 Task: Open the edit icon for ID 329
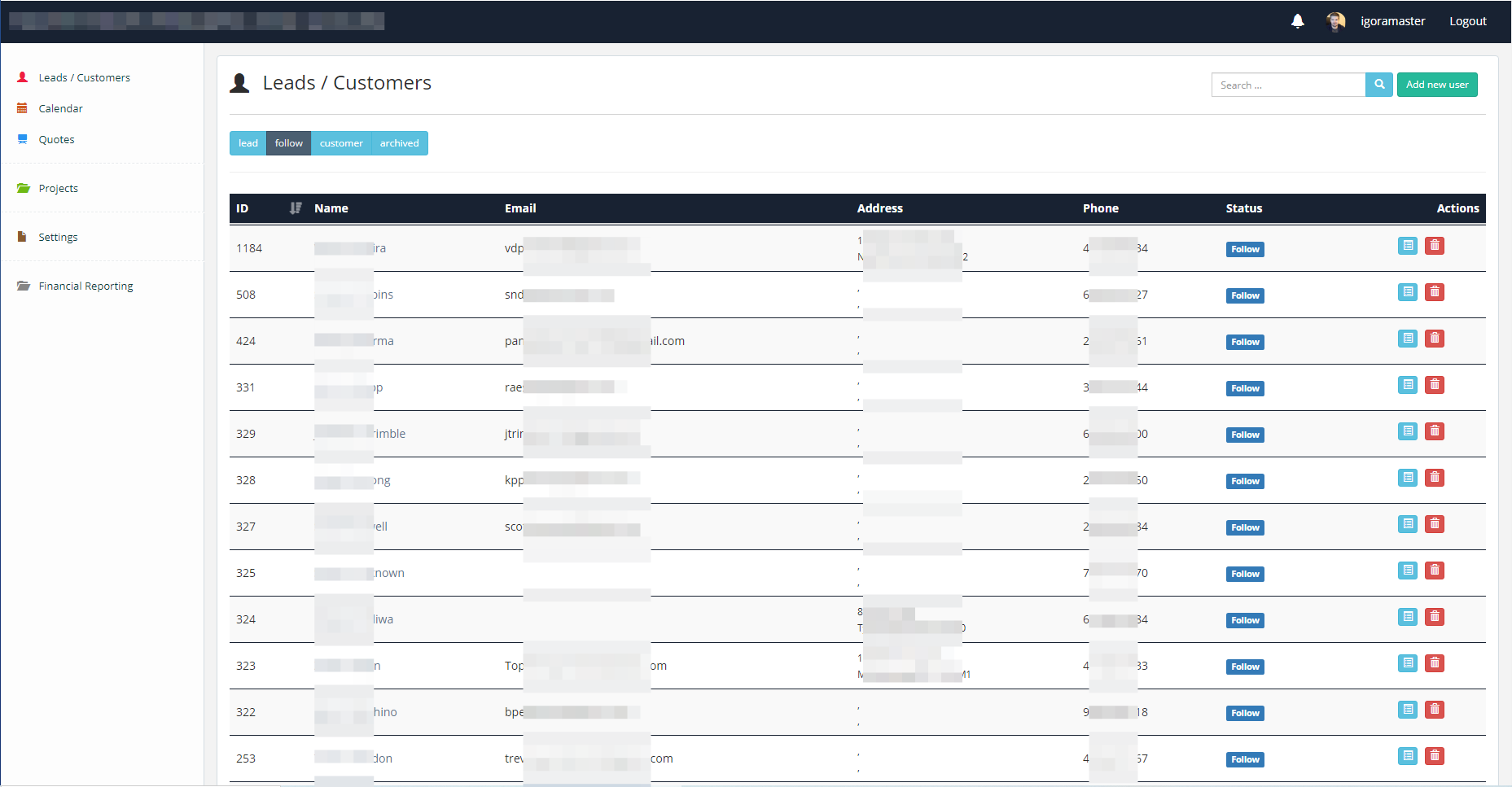1408,431
